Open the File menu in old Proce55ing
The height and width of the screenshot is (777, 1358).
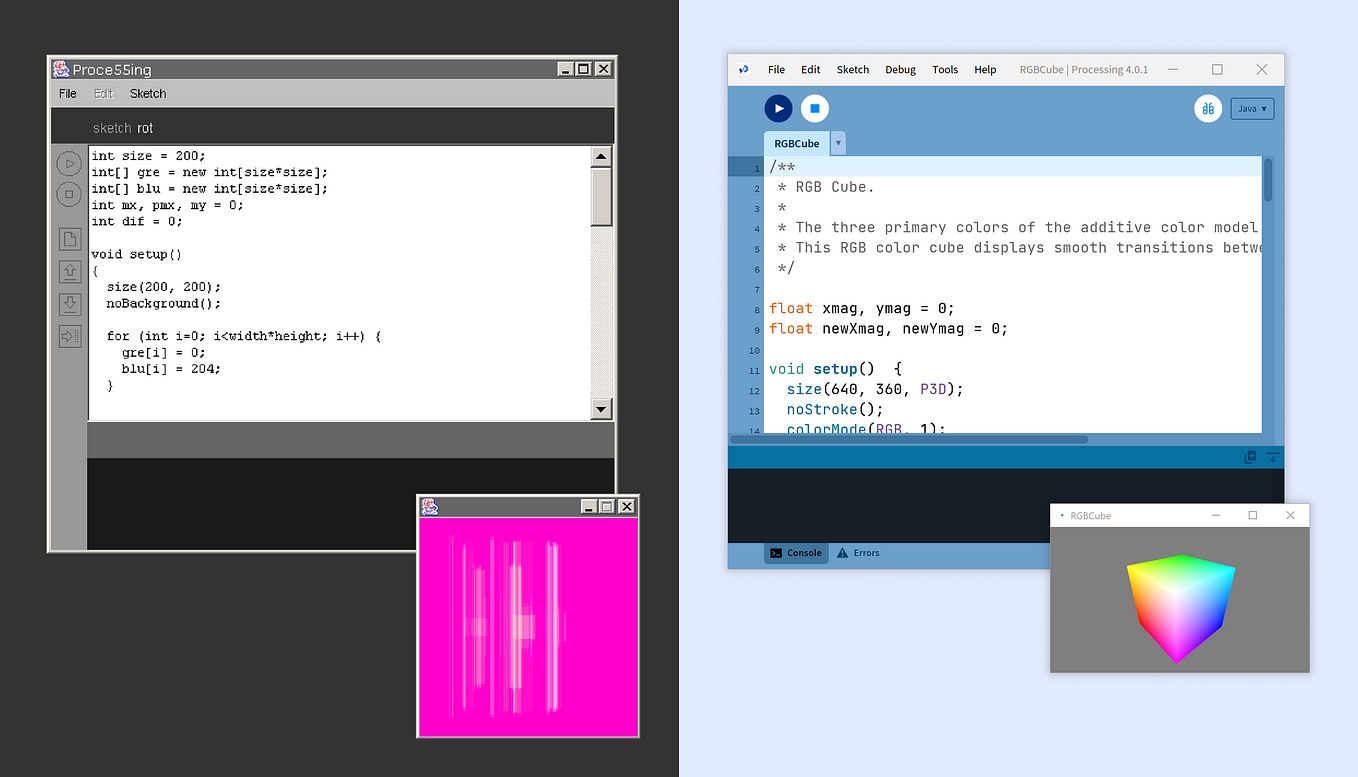pyautogui.click(x=66, y=93)
